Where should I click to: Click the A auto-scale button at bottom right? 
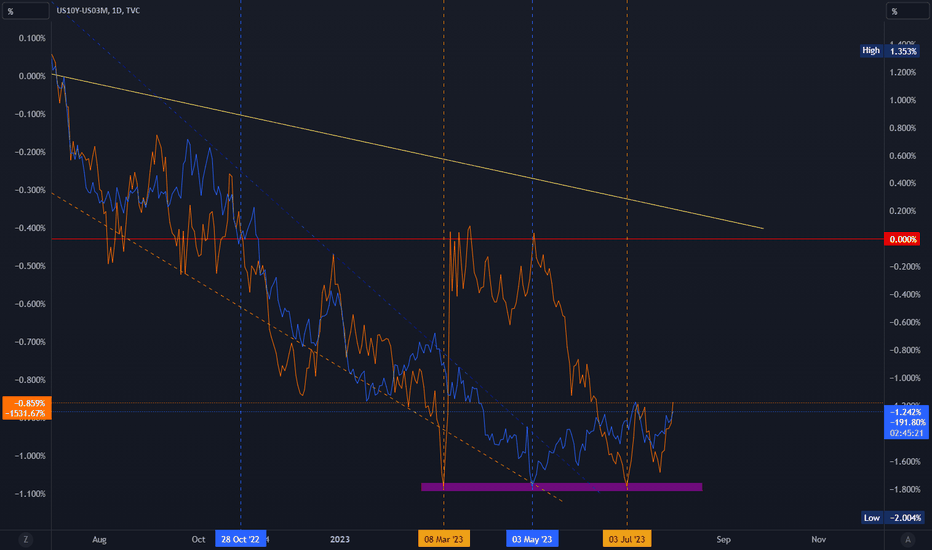coord(907,539)
